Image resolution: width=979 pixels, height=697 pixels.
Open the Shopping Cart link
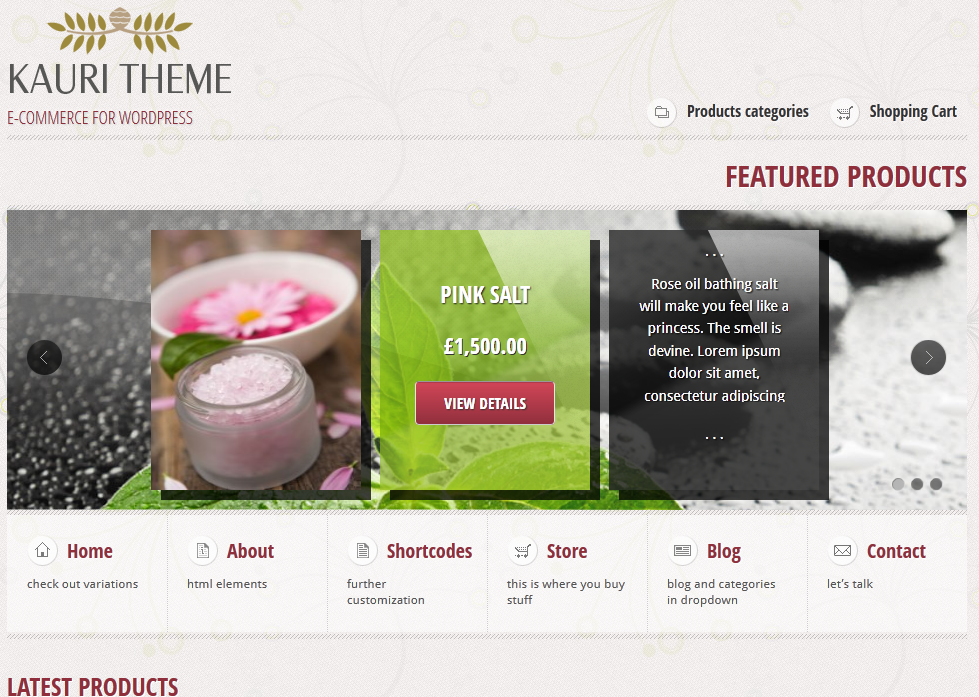(913, 112)
